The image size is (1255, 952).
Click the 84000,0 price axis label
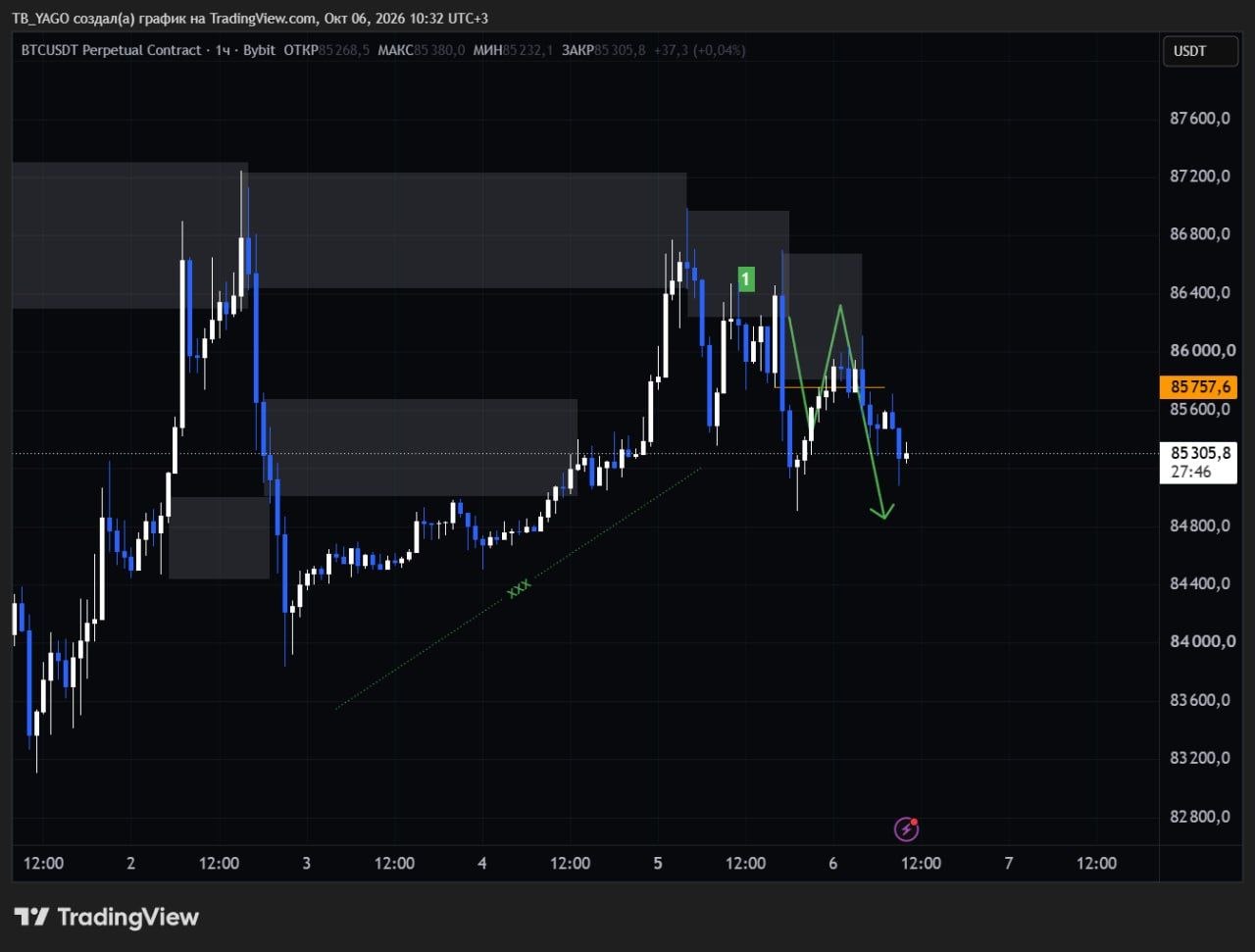click(1200, 641)
